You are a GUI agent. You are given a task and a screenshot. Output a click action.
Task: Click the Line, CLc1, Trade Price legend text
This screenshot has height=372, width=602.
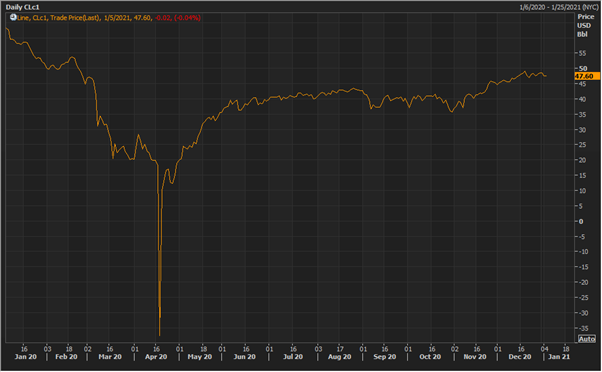59,18
